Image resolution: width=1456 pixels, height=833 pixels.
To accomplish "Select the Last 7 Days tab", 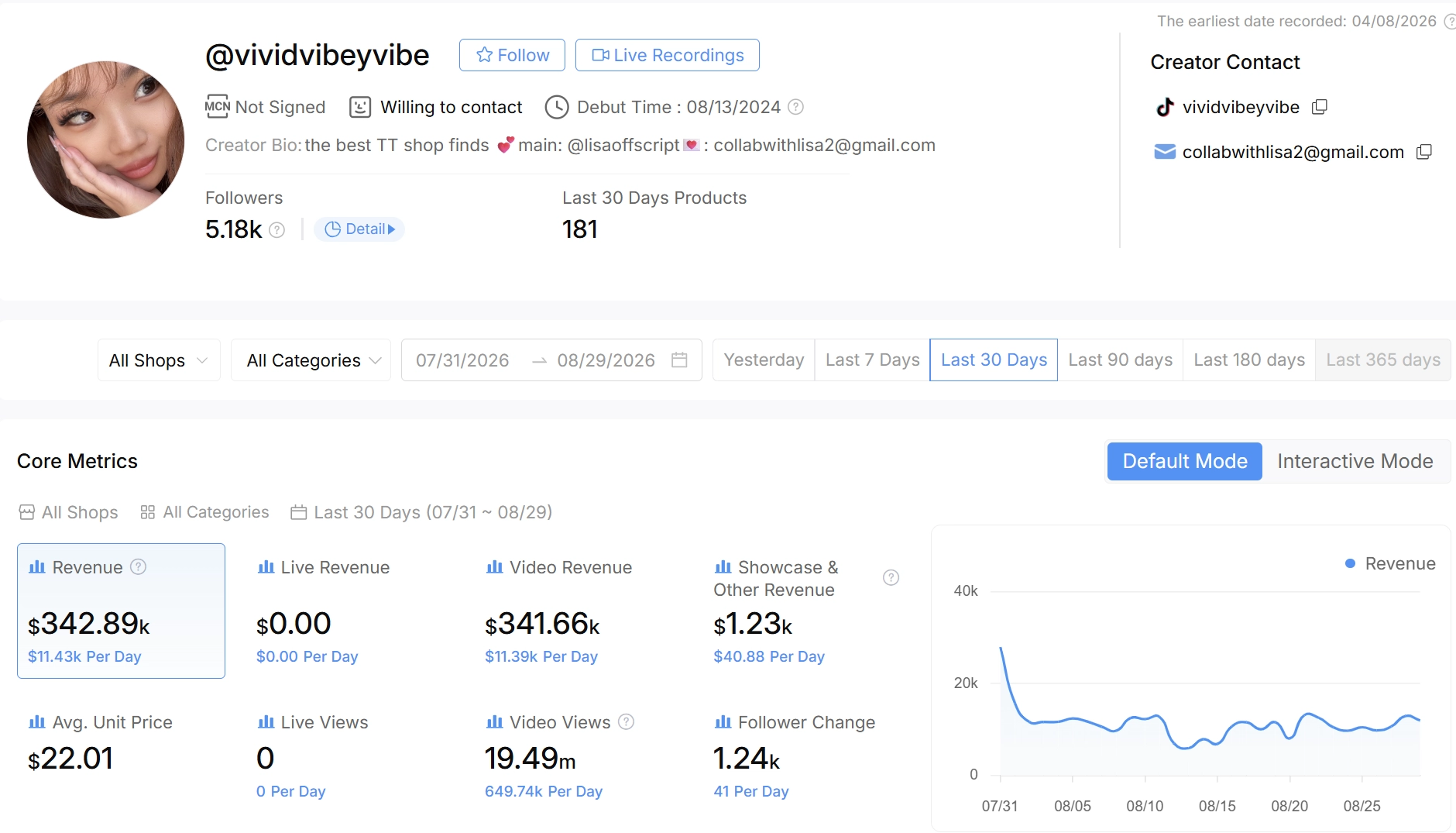I will point(872,360).
